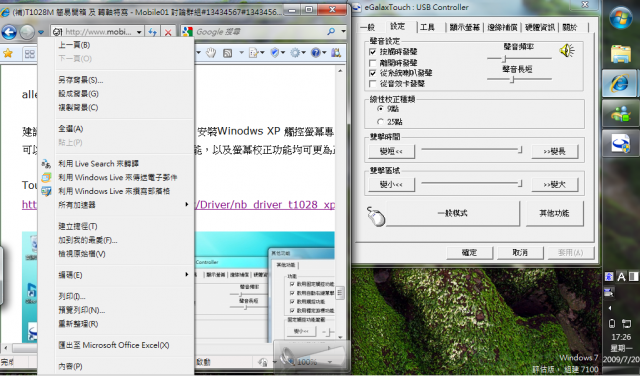Image resolution: width=640 pixels, height=376 pixels.
Task: Expand the 所有加速器 submenu
Action: [x=116, y=205]
